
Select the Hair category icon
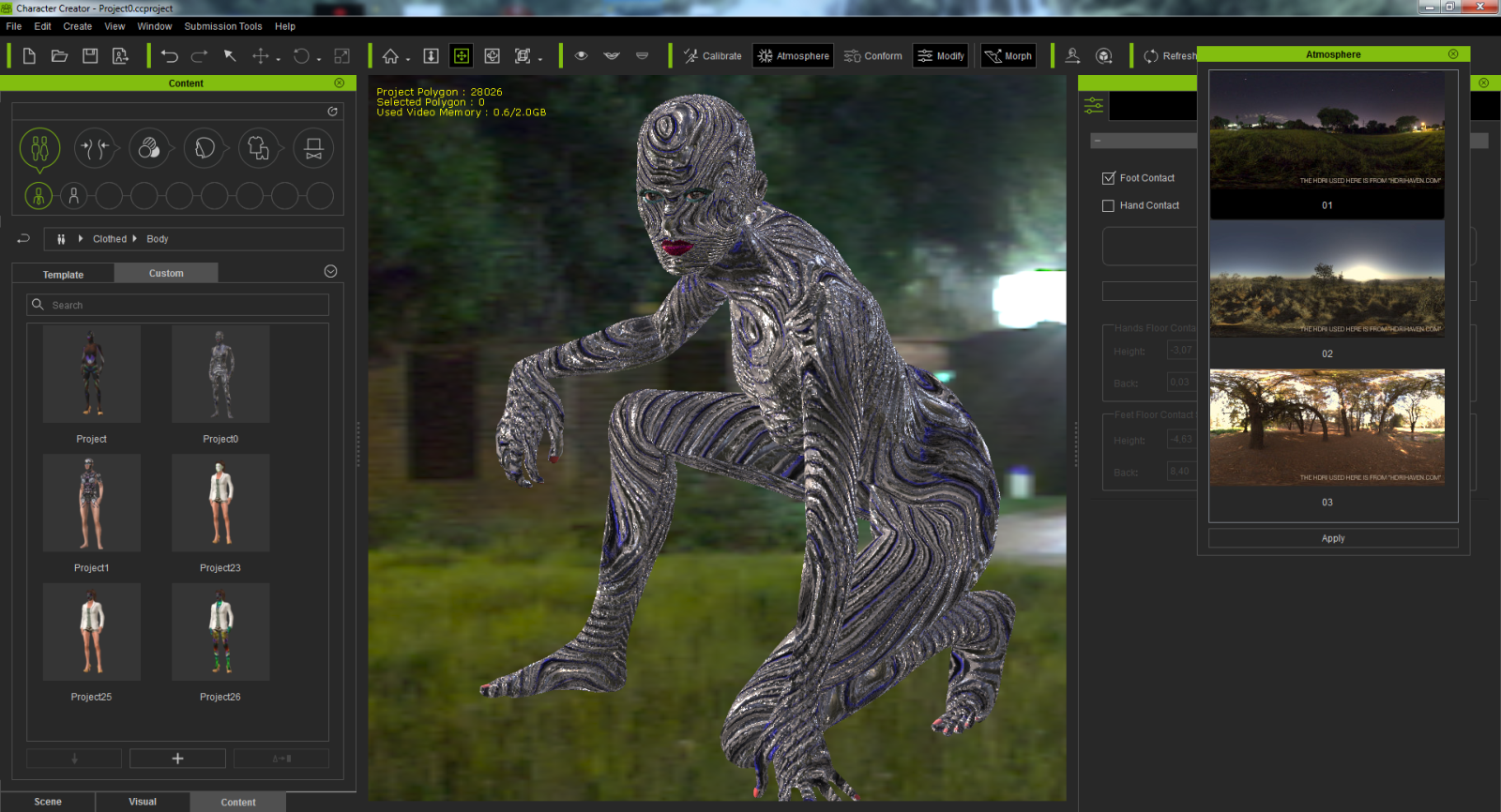point(205,148)
